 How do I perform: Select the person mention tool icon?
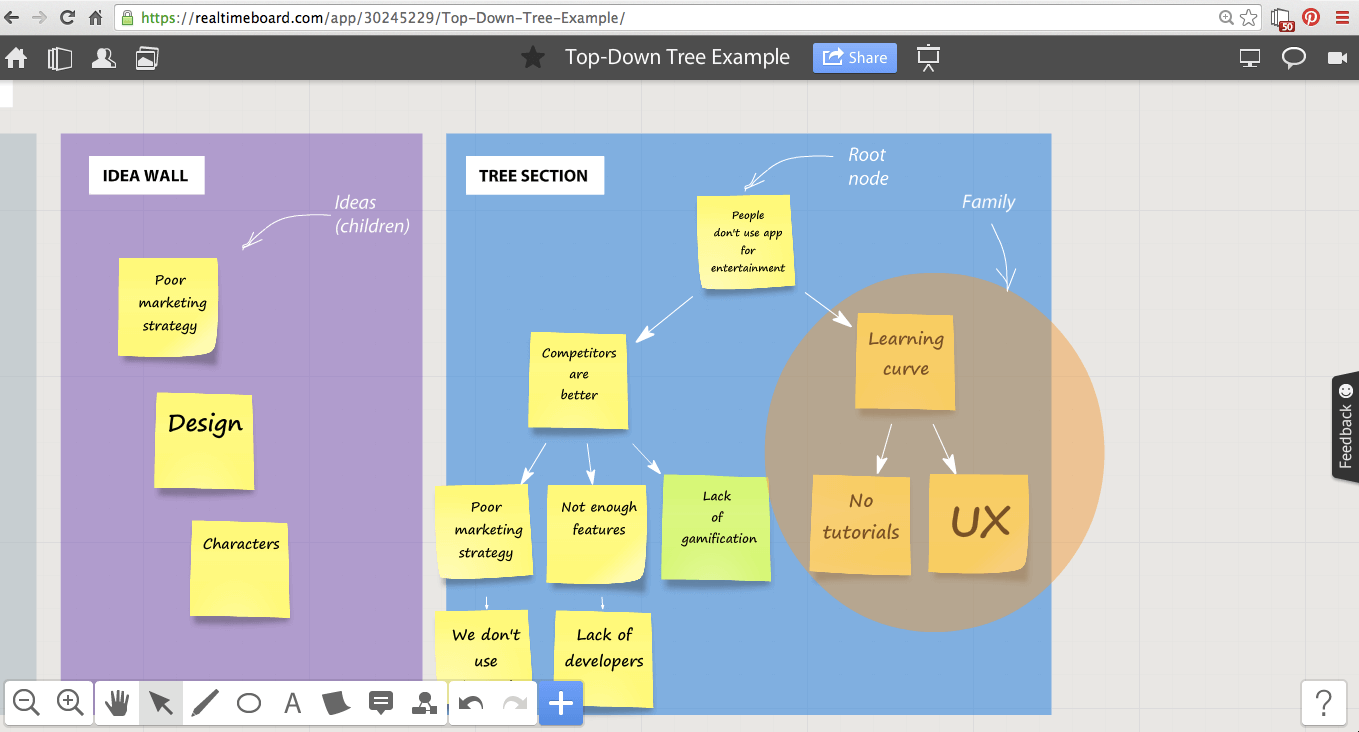coord(425,703)
